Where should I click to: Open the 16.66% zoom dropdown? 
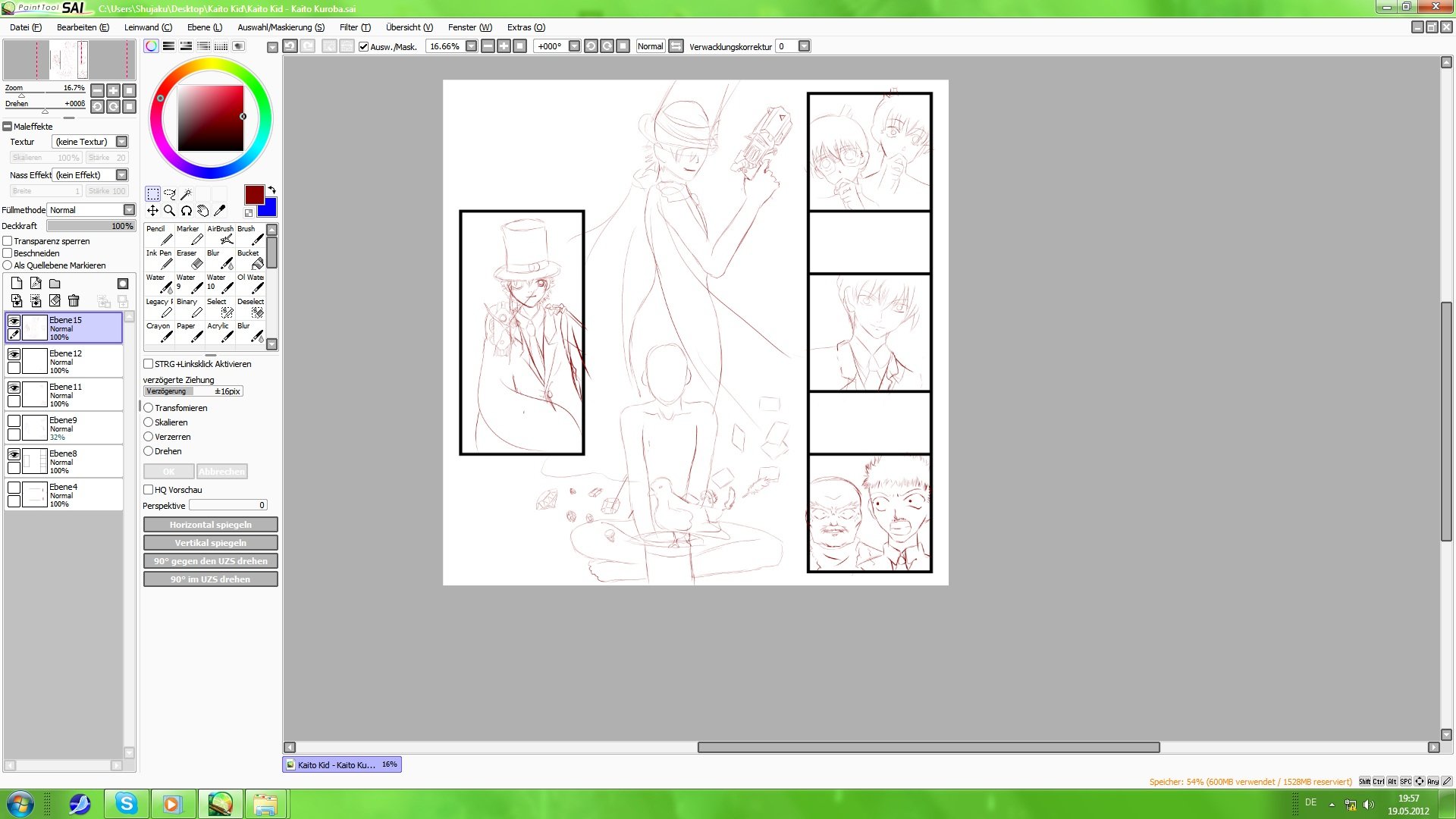click(x=471, y=46)
